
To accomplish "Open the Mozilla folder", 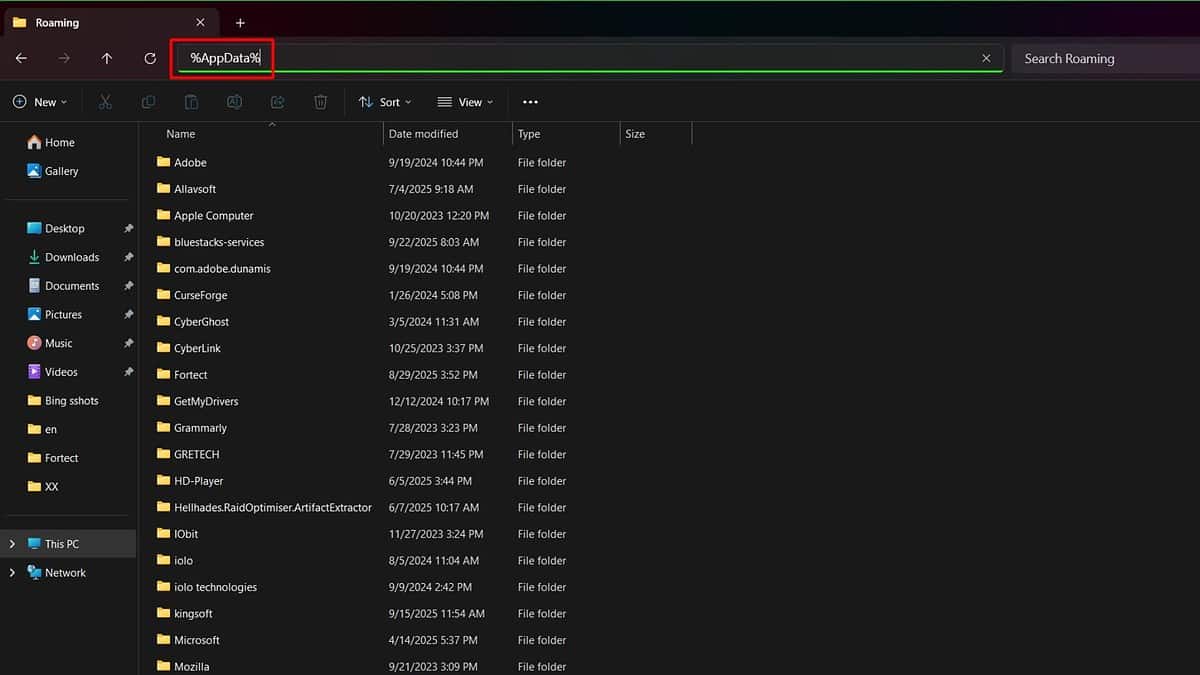I will click(193, 666).
